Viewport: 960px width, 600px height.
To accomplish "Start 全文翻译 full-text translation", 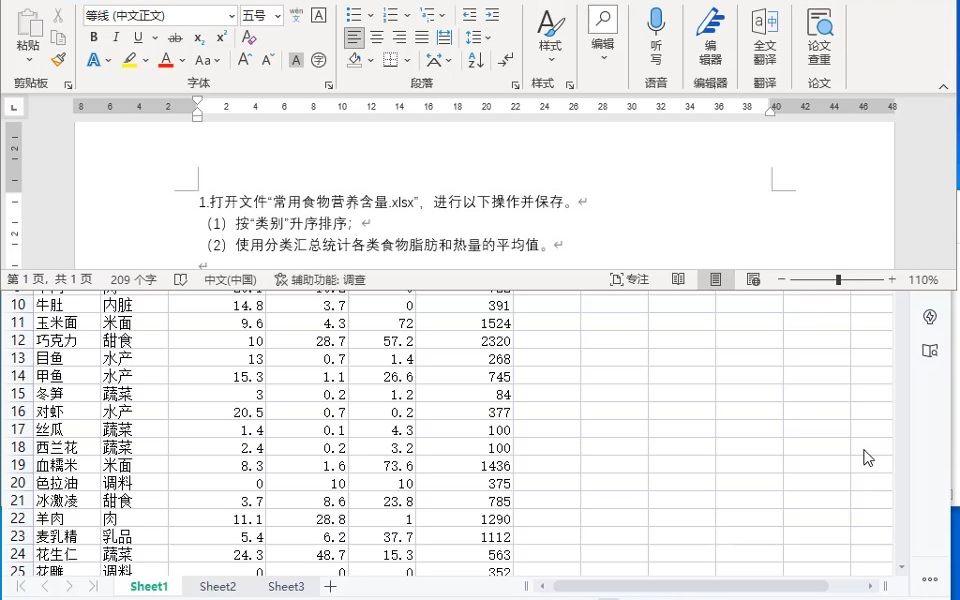I will 765,38.
